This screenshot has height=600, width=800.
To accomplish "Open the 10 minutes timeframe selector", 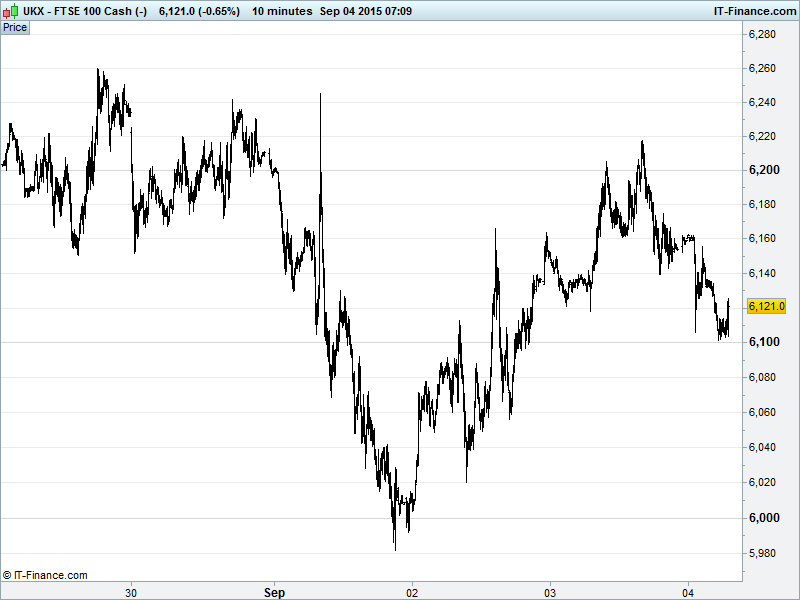I will pos(280,11).
